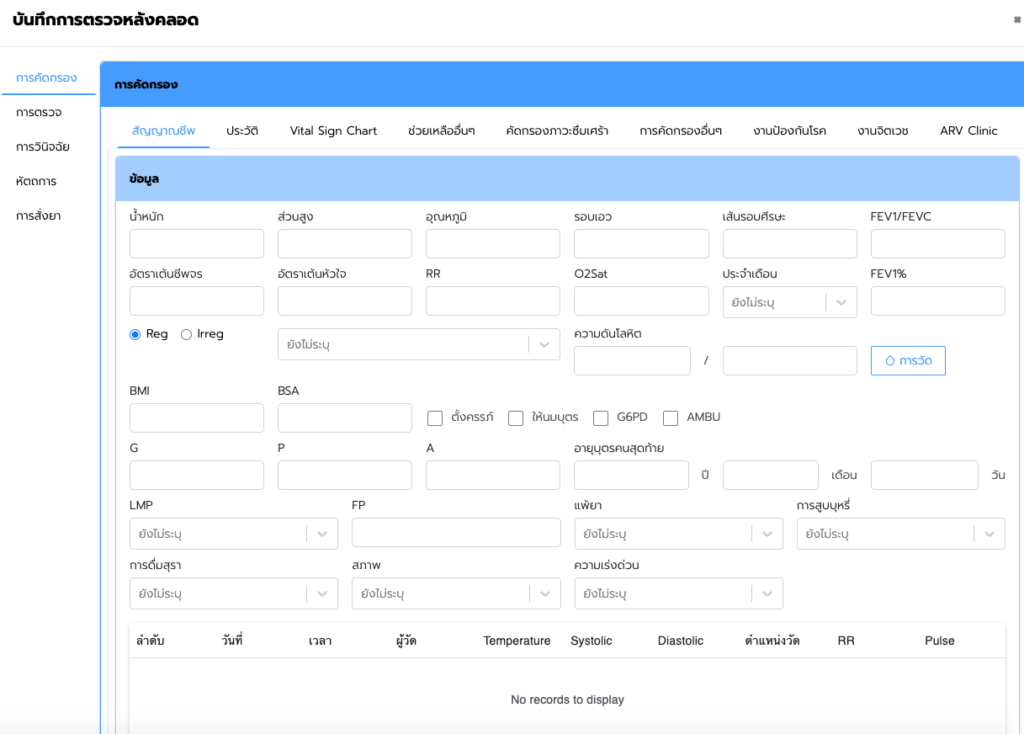Switch to the ประวัติ tab
The height and width of the screenshot is (734, 1024).
point(242,131)
